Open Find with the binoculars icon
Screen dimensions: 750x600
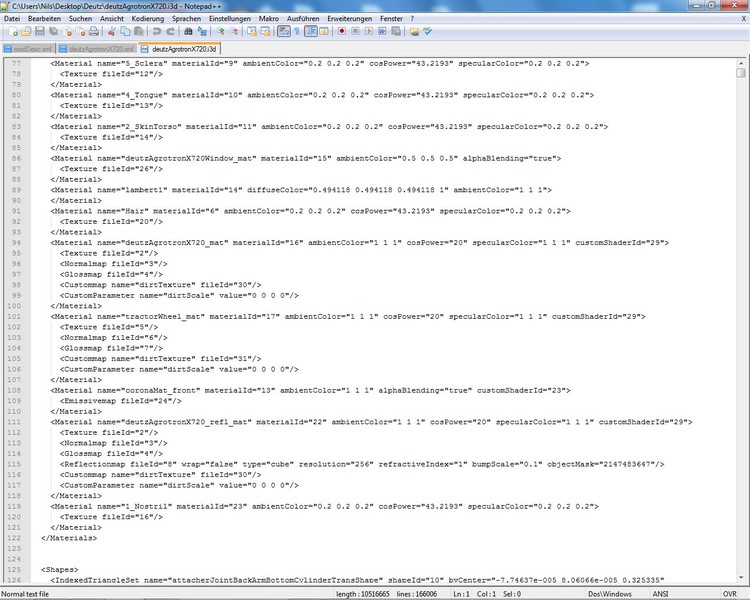188,32
